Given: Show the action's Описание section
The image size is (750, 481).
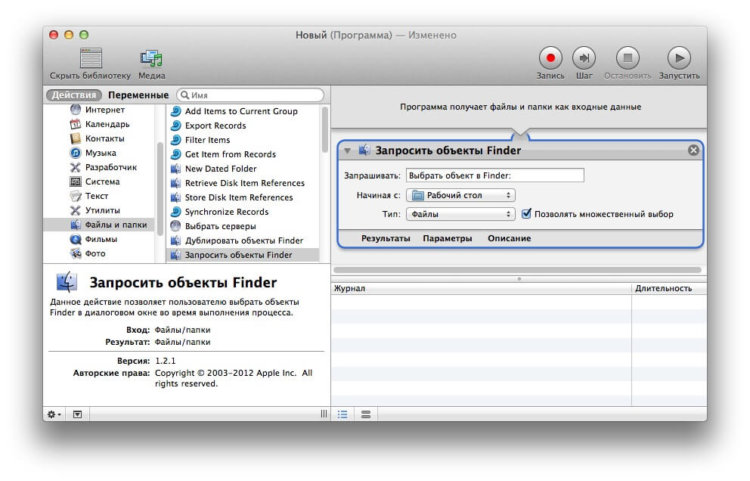Looking at the screenshot, I should click(x=509, y=238).
